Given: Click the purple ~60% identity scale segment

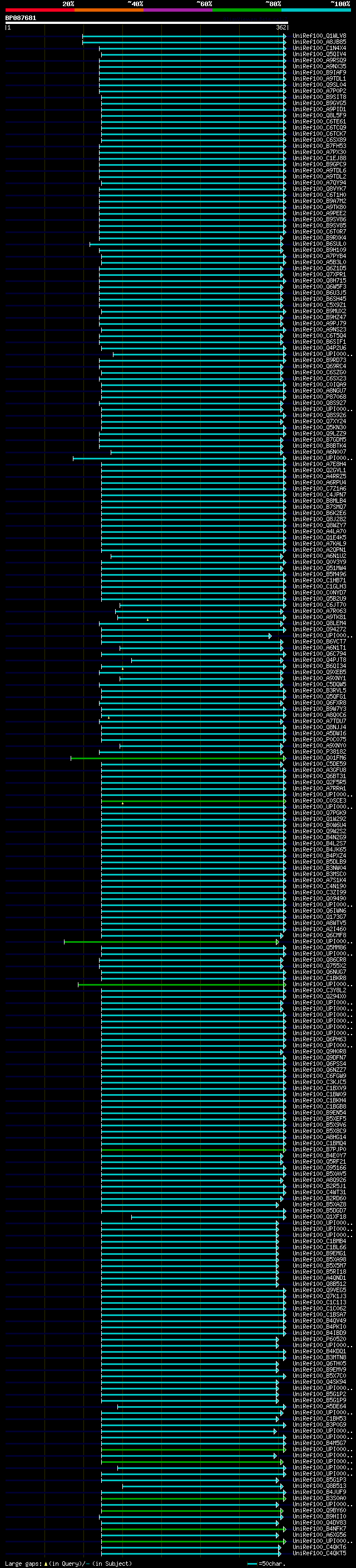Looking at the screenshot, I should coord(179,10).
